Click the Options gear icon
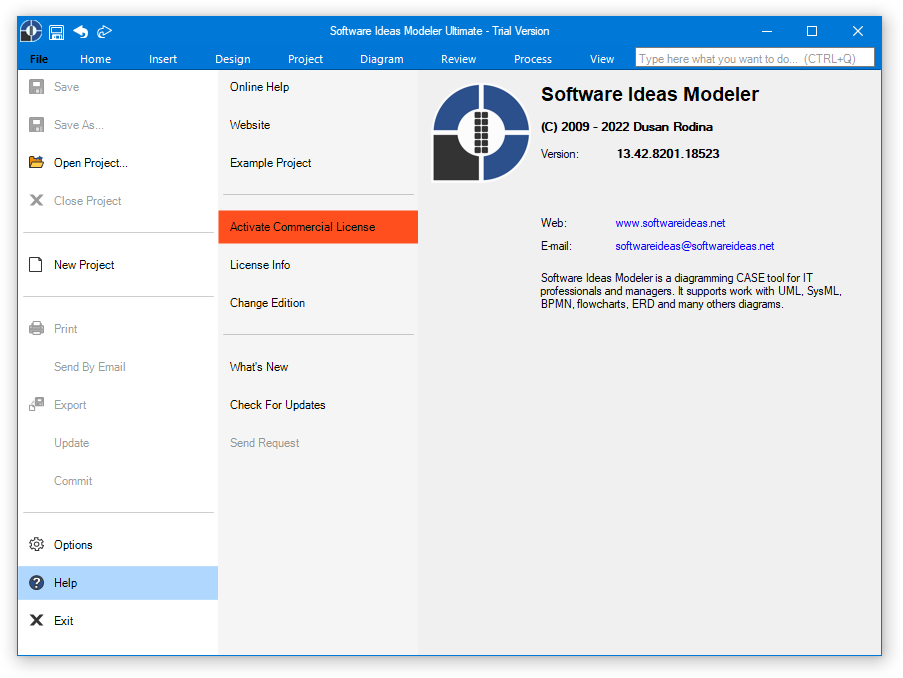The image size is (903, 678). point(36,544)
